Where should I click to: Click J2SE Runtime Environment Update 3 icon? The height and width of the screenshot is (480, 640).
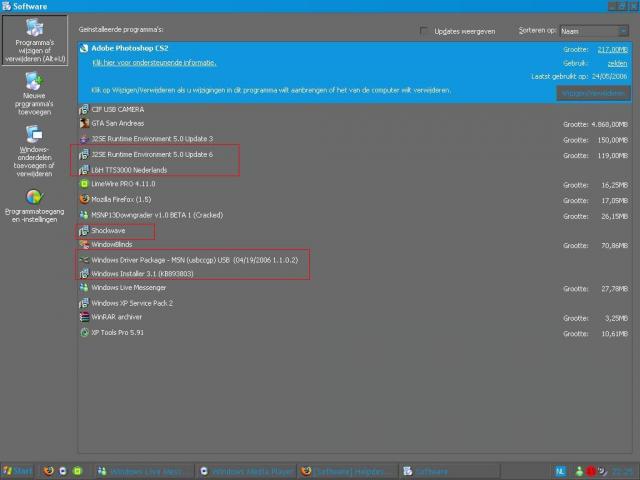(x=84, y=139)
